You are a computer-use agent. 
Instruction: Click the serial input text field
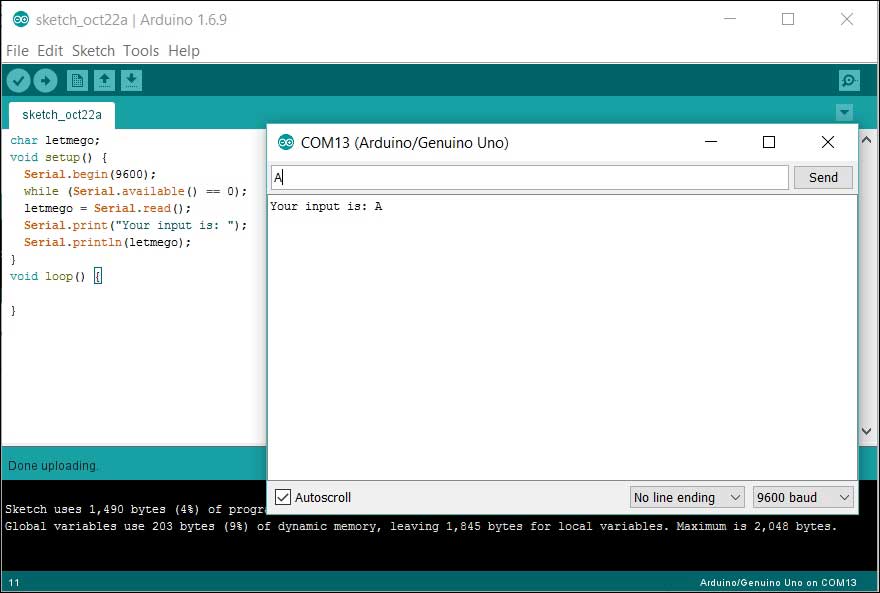tap(529, 177)
